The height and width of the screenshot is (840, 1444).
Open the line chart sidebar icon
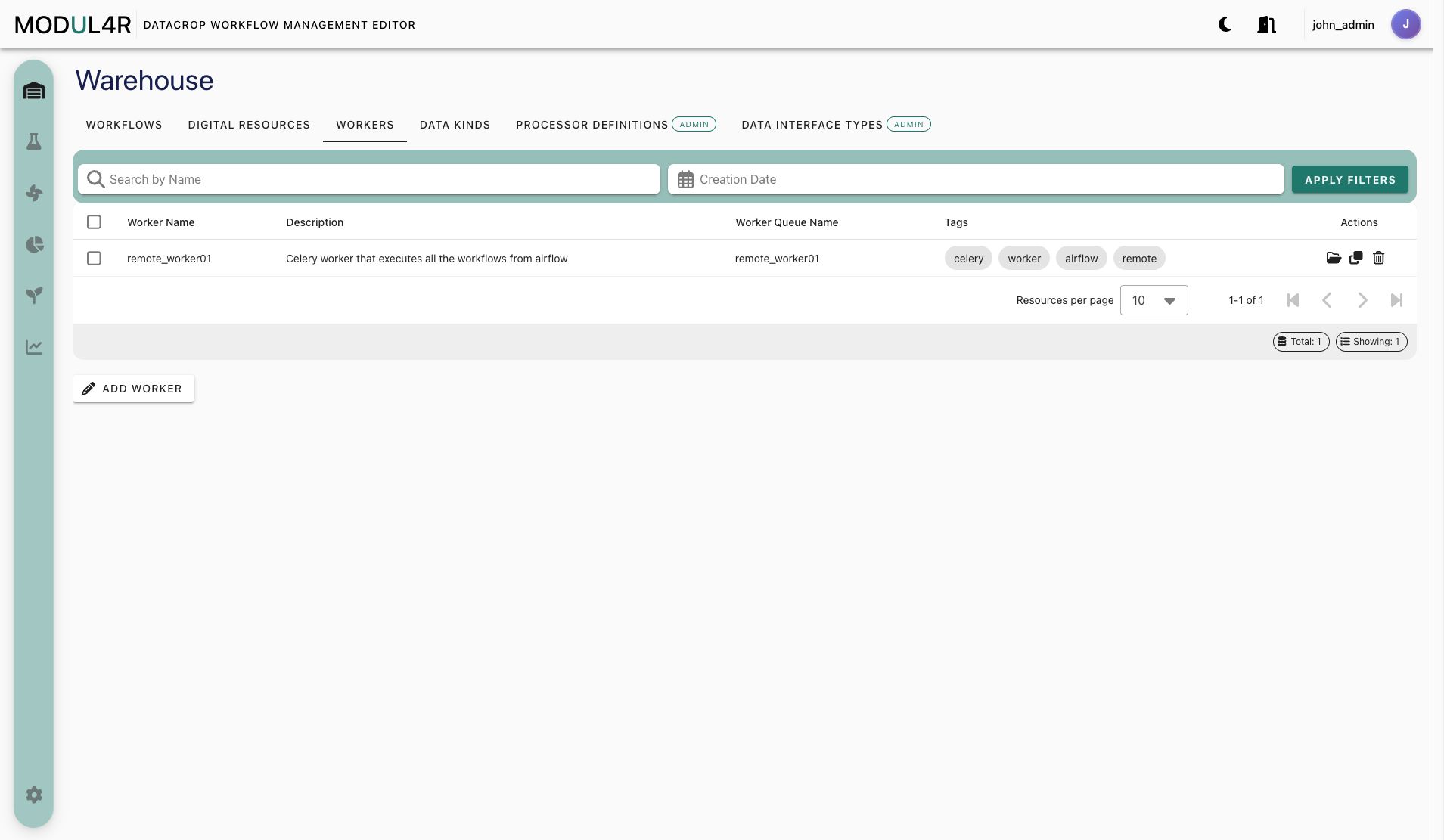click(34, 347)
